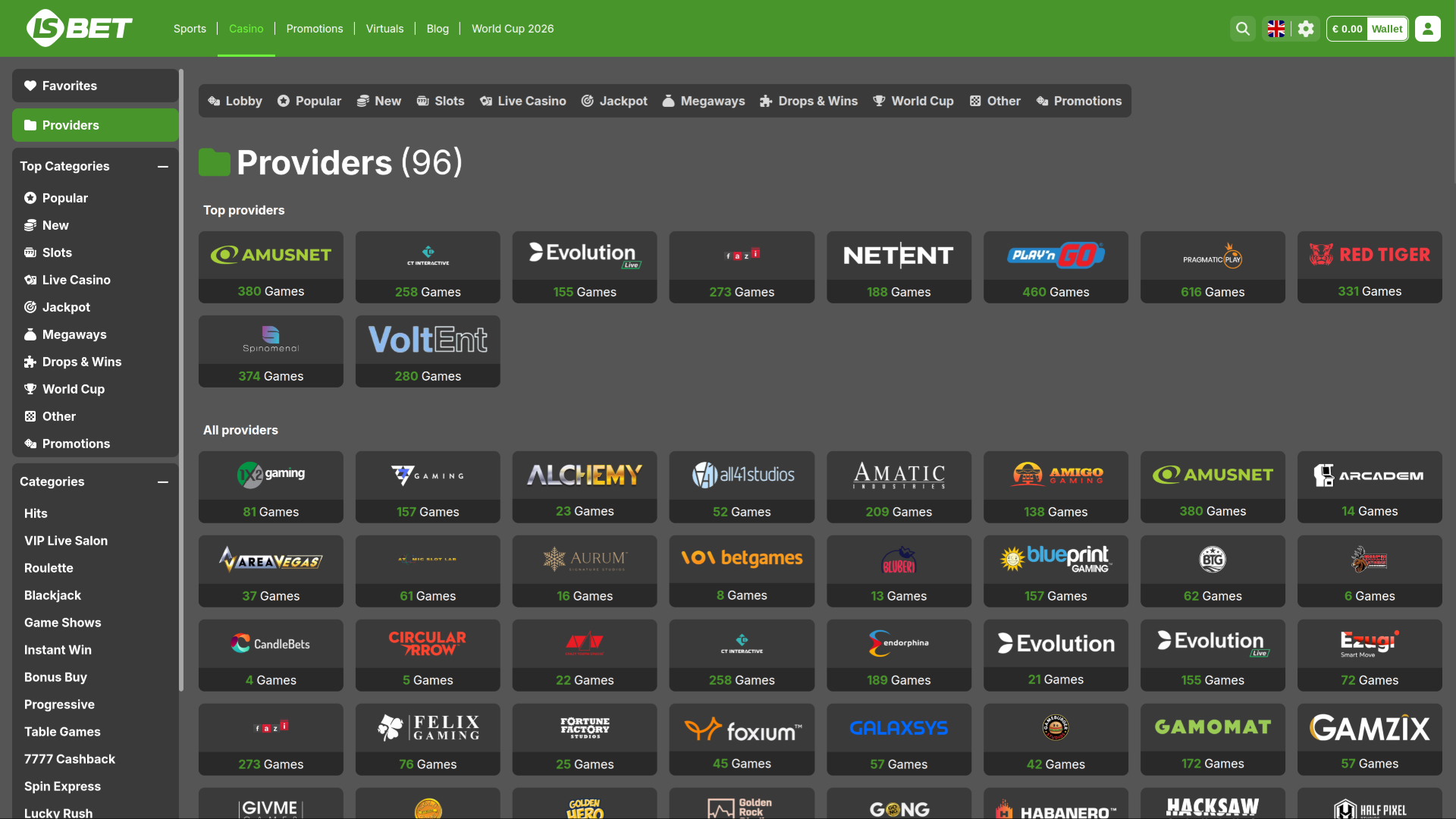Select Megaways in the sidebar

(96, 334)
